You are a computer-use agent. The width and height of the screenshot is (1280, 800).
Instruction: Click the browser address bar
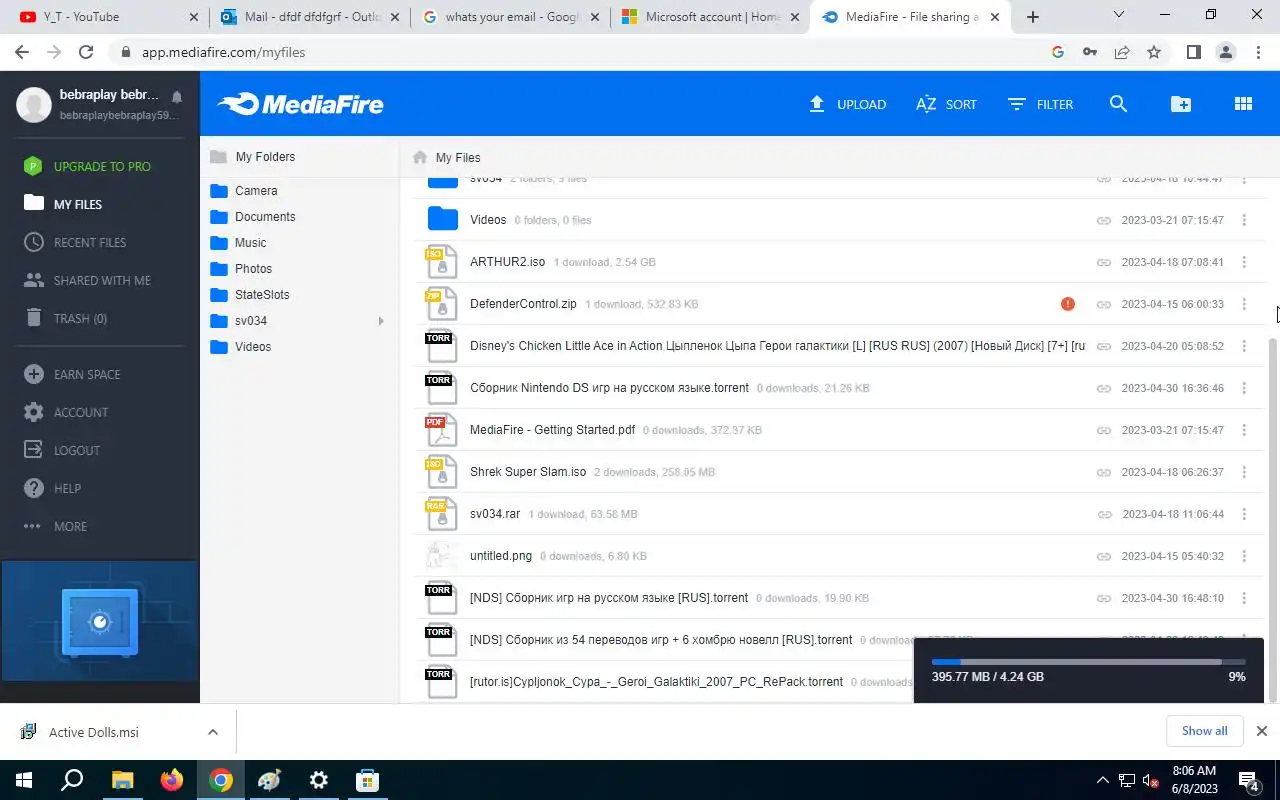[x=580, y=52]
